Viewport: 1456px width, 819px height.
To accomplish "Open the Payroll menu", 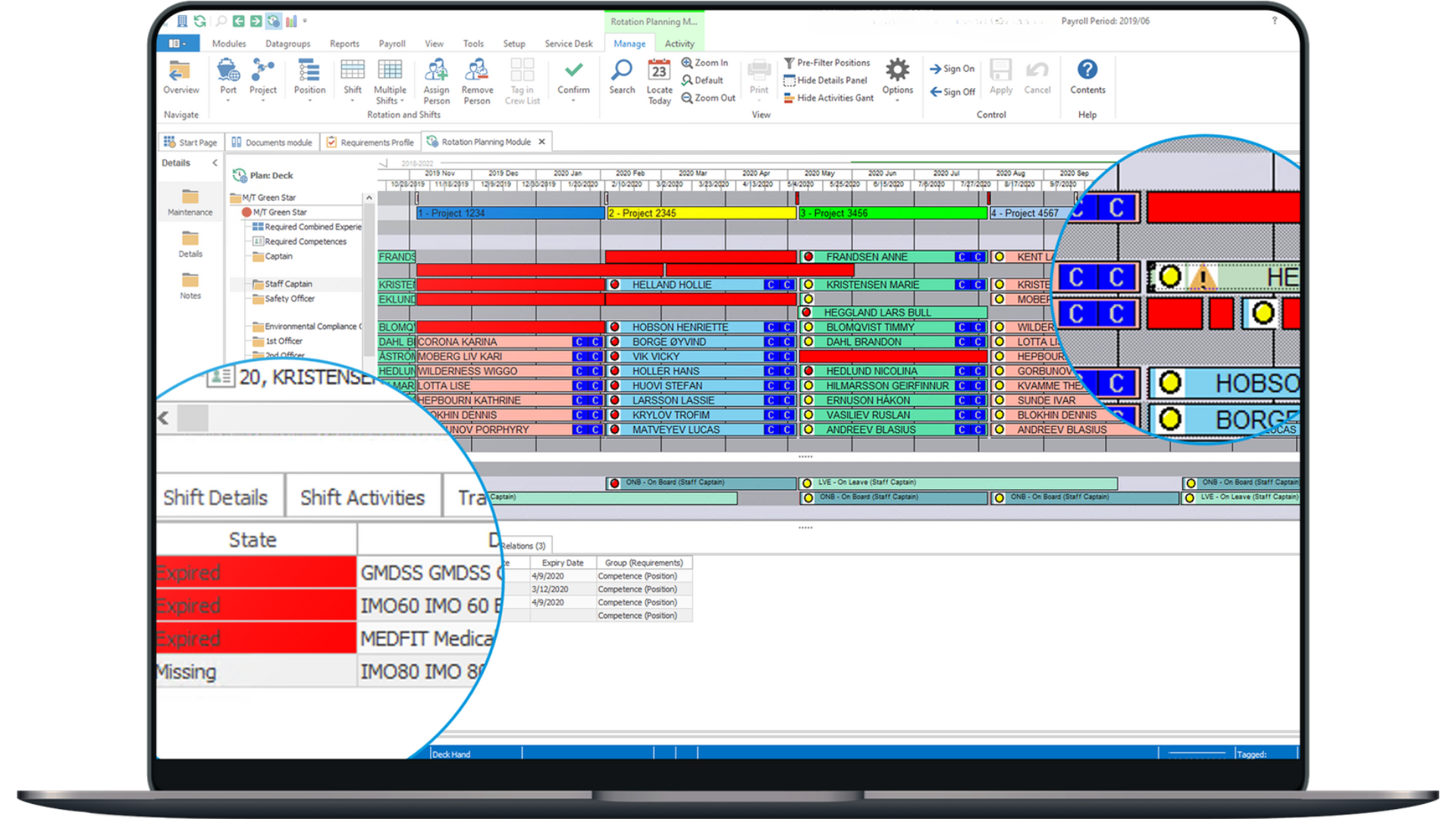I will point(392,44).
